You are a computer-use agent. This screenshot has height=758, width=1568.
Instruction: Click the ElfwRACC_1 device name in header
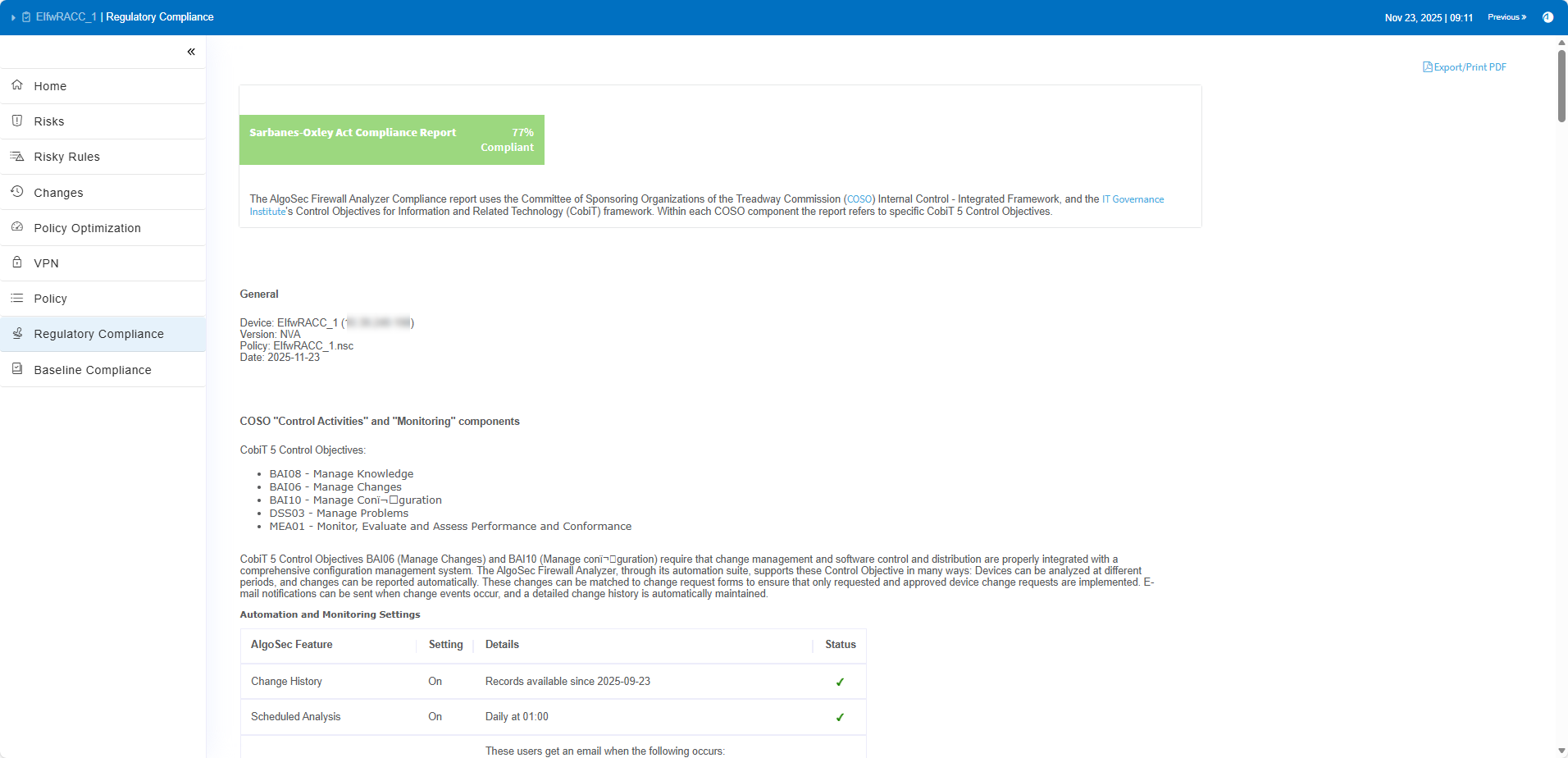pos(66,17)
